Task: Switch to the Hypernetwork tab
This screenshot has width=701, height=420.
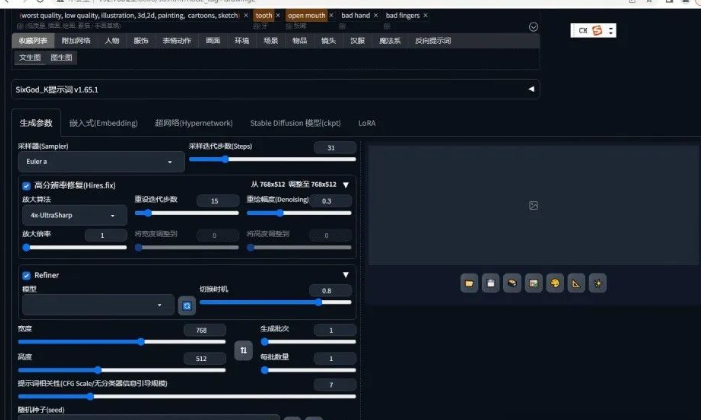Action: [x=194, y=123]
